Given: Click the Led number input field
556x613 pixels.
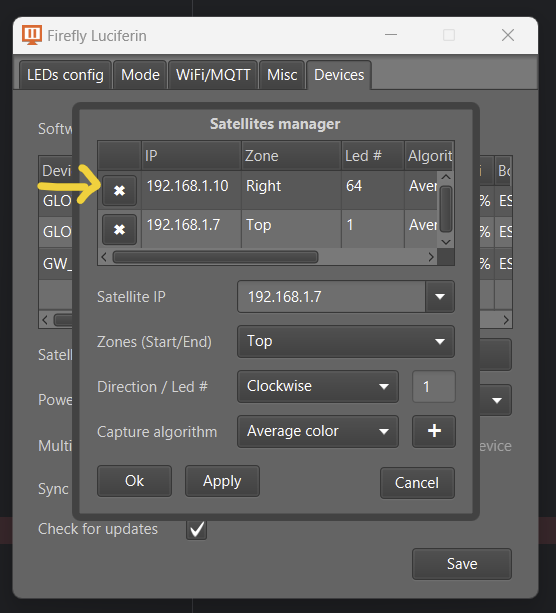Looking at the screenshot, I should coord(434,386).
